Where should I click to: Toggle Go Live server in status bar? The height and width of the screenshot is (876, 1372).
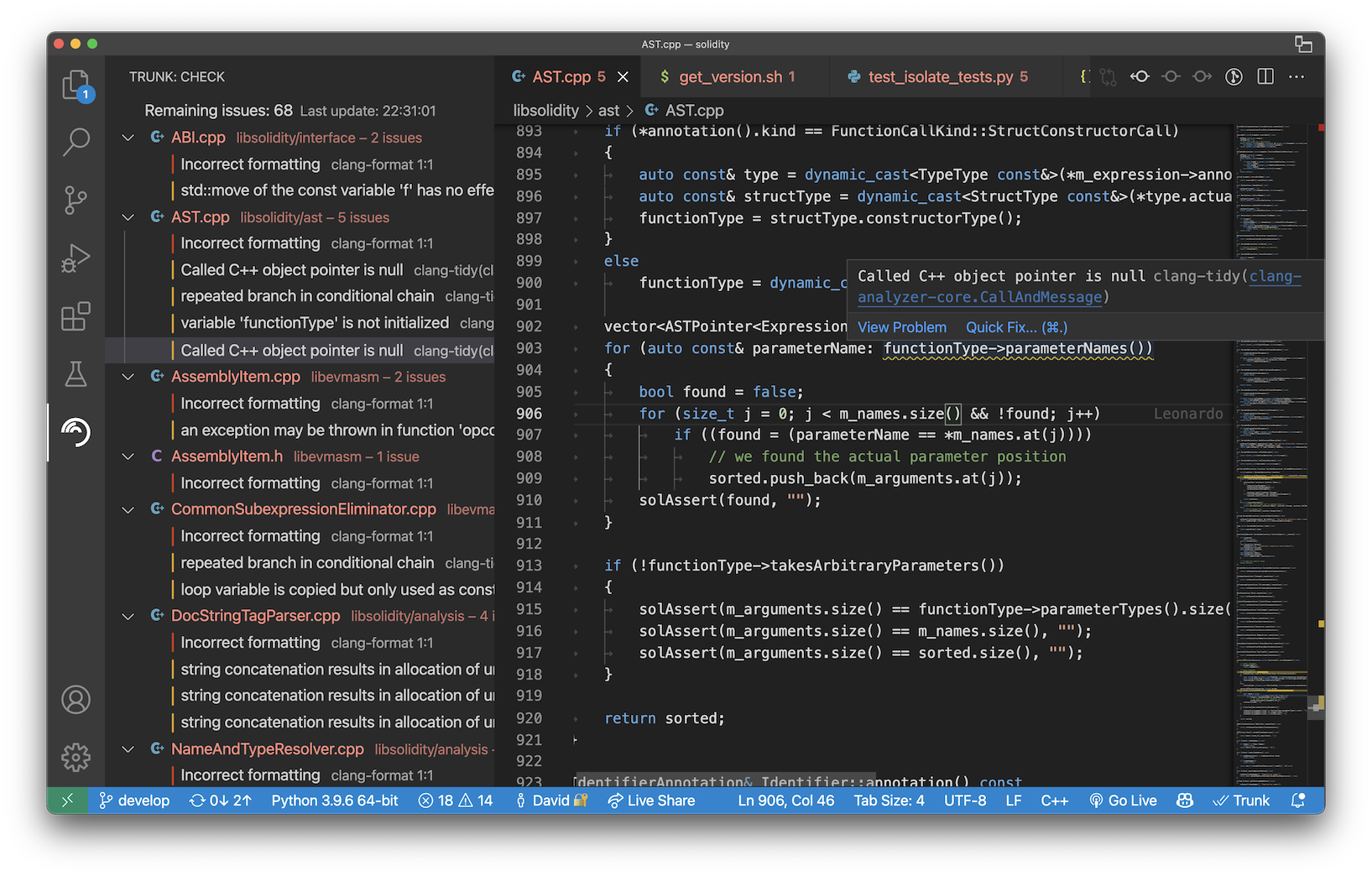1123,800
